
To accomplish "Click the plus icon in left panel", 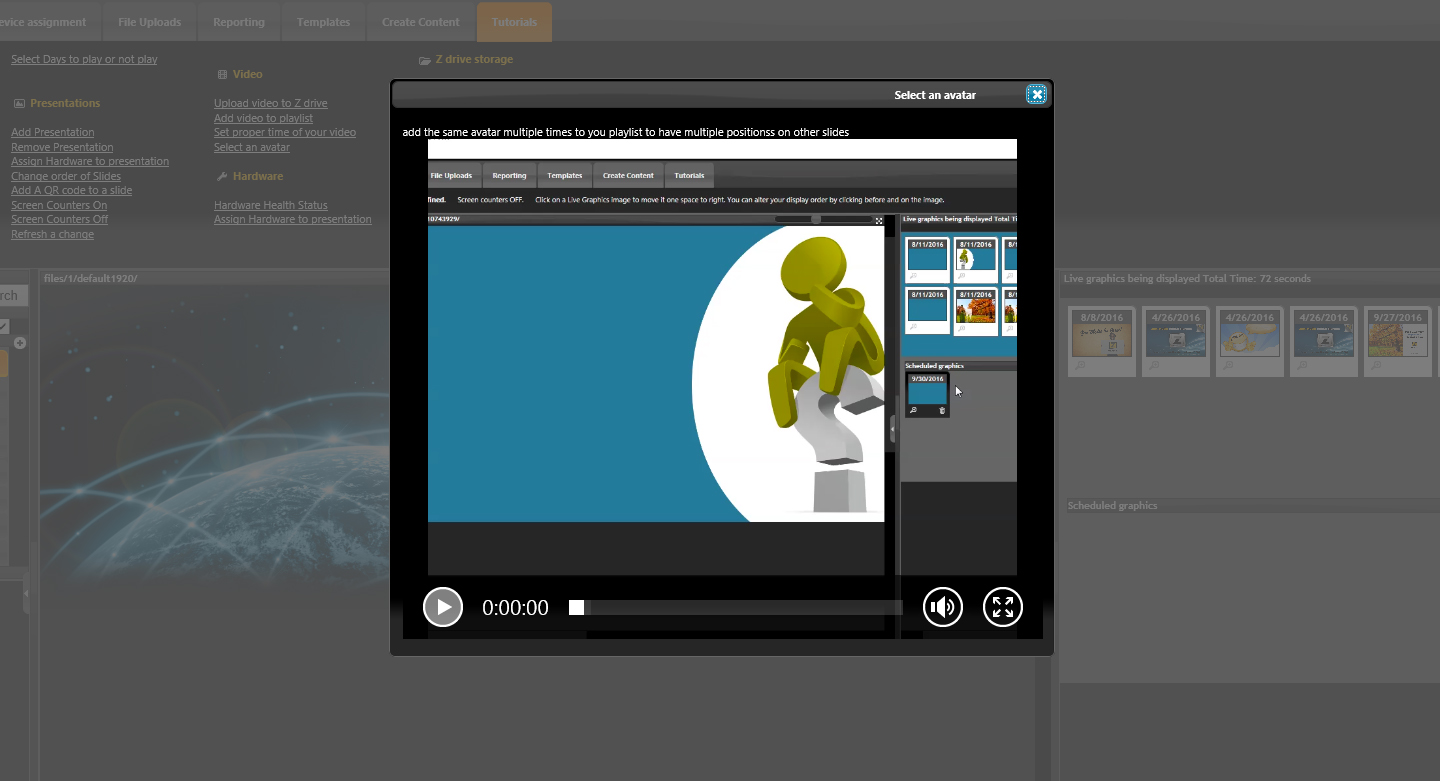I will click(x=19, y=343).
